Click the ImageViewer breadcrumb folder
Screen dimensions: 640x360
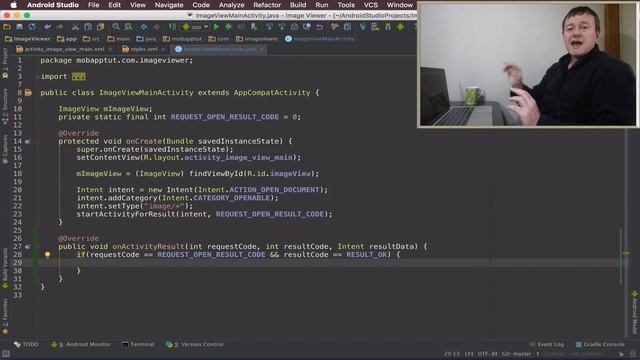28,39
